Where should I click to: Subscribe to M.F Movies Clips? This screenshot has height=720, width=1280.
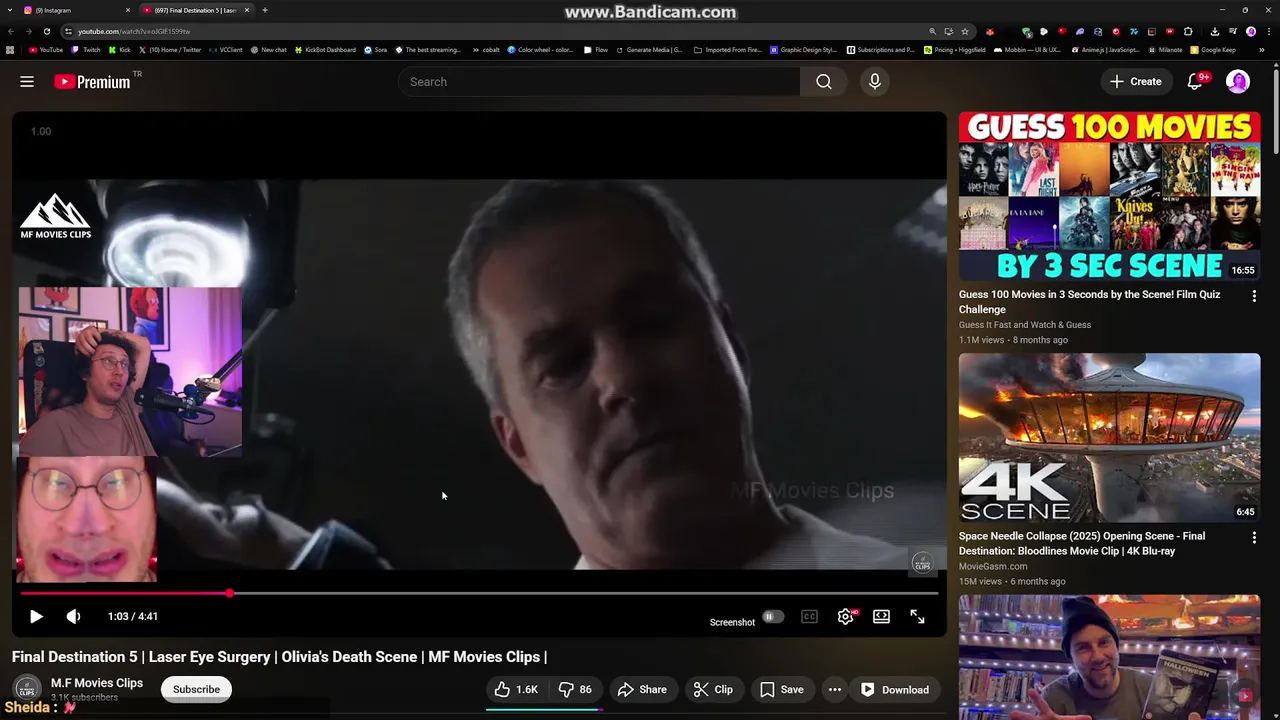pos(196,689)
